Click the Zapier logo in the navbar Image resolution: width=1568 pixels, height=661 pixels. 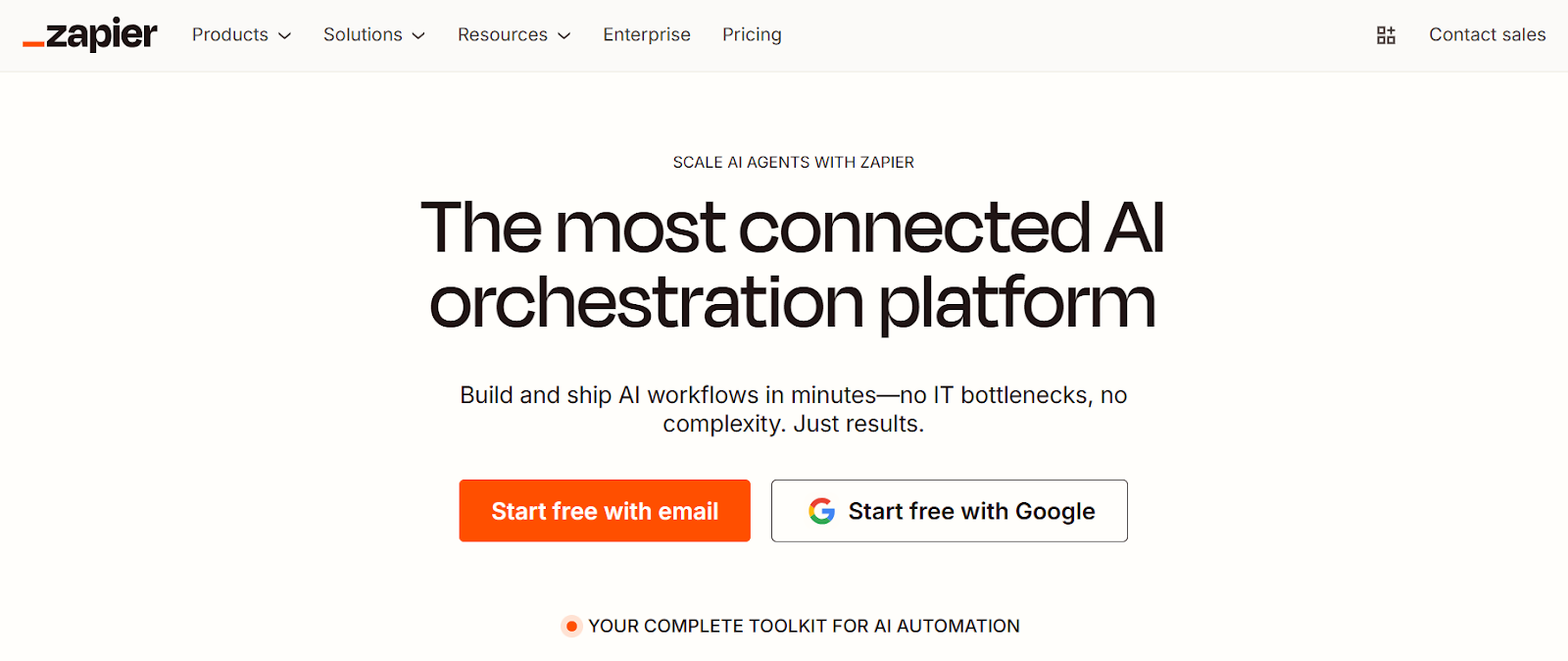coord(90,34)
